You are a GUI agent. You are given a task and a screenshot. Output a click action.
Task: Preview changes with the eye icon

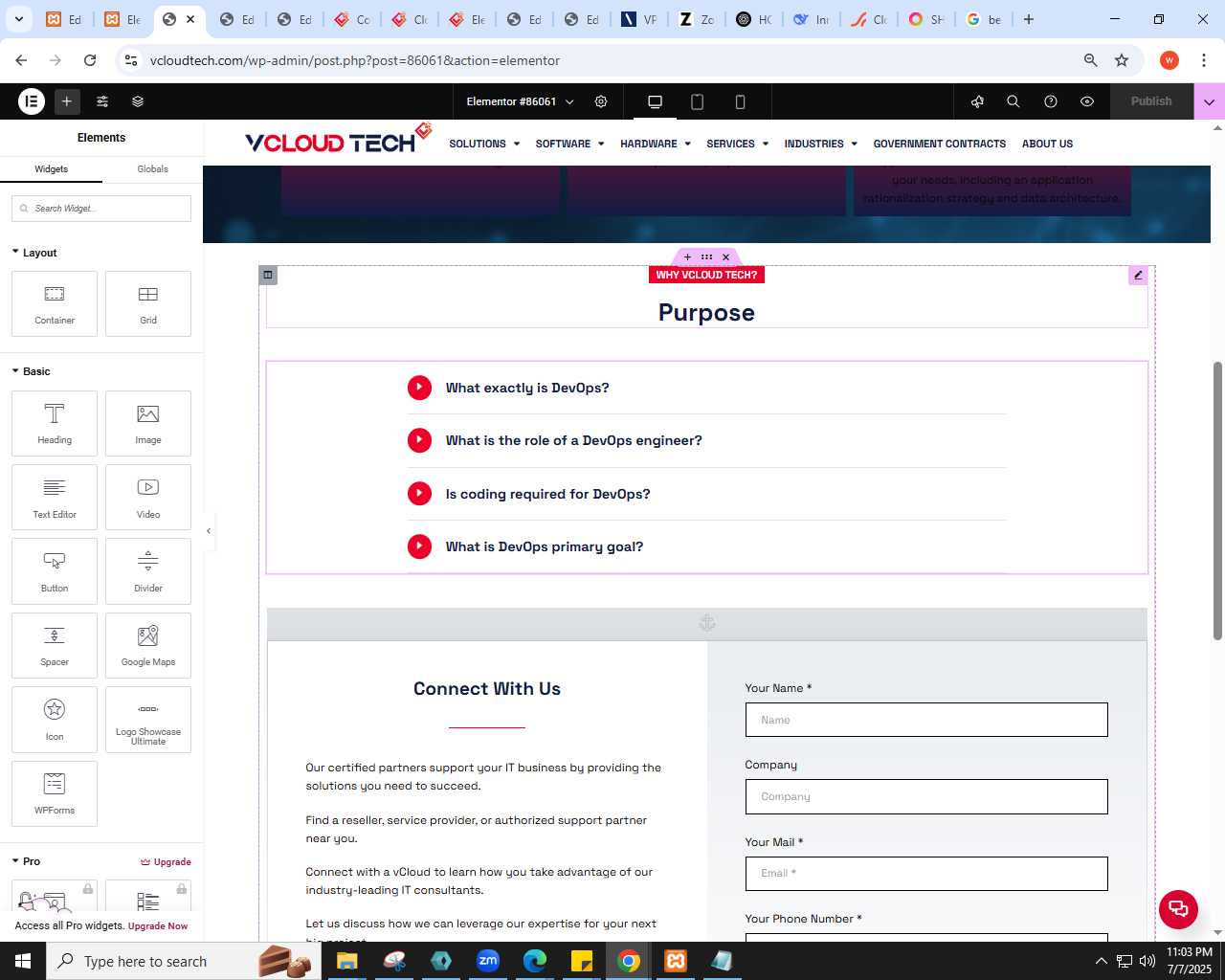[1087, 101]
